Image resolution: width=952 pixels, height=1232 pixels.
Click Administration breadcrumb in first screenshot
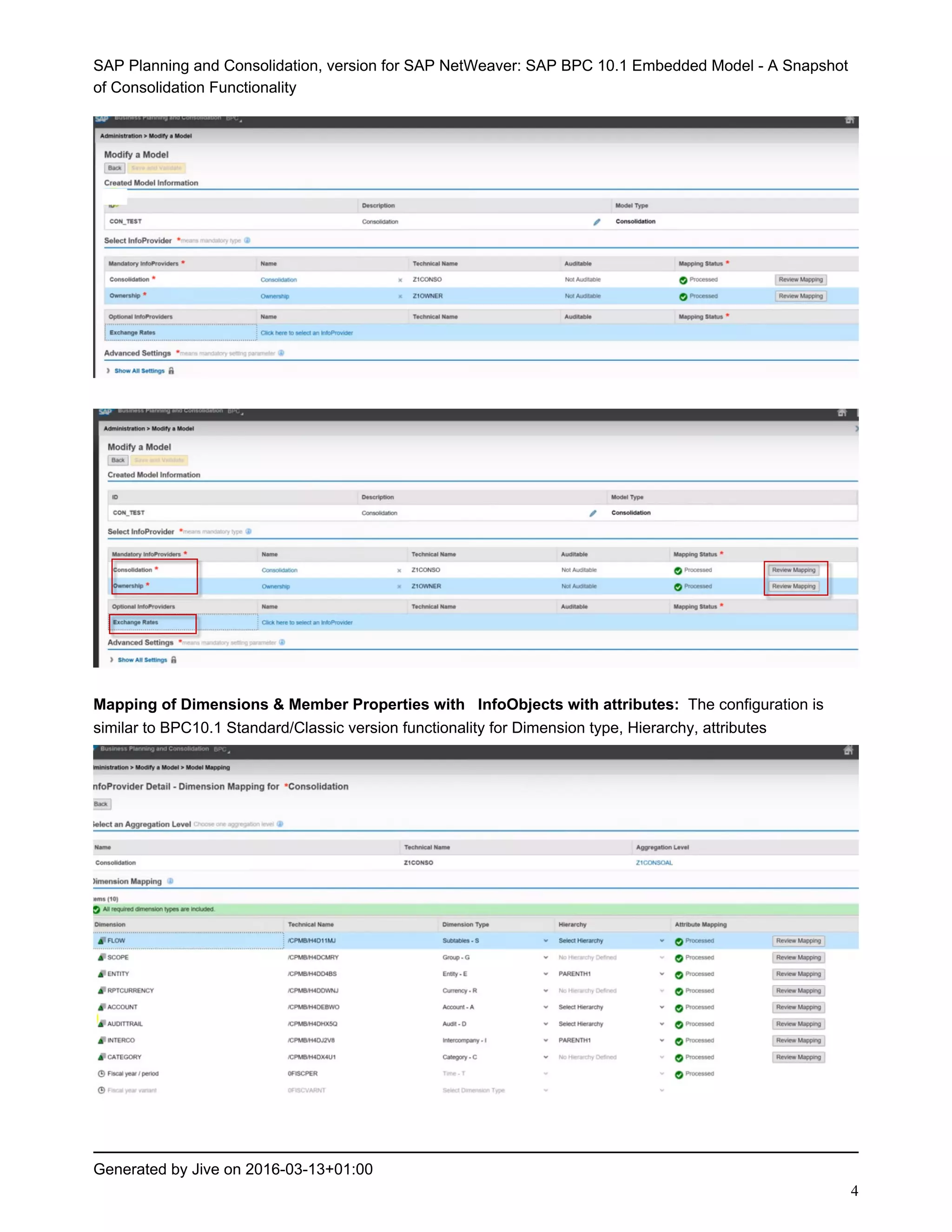[x=121, y=136]
